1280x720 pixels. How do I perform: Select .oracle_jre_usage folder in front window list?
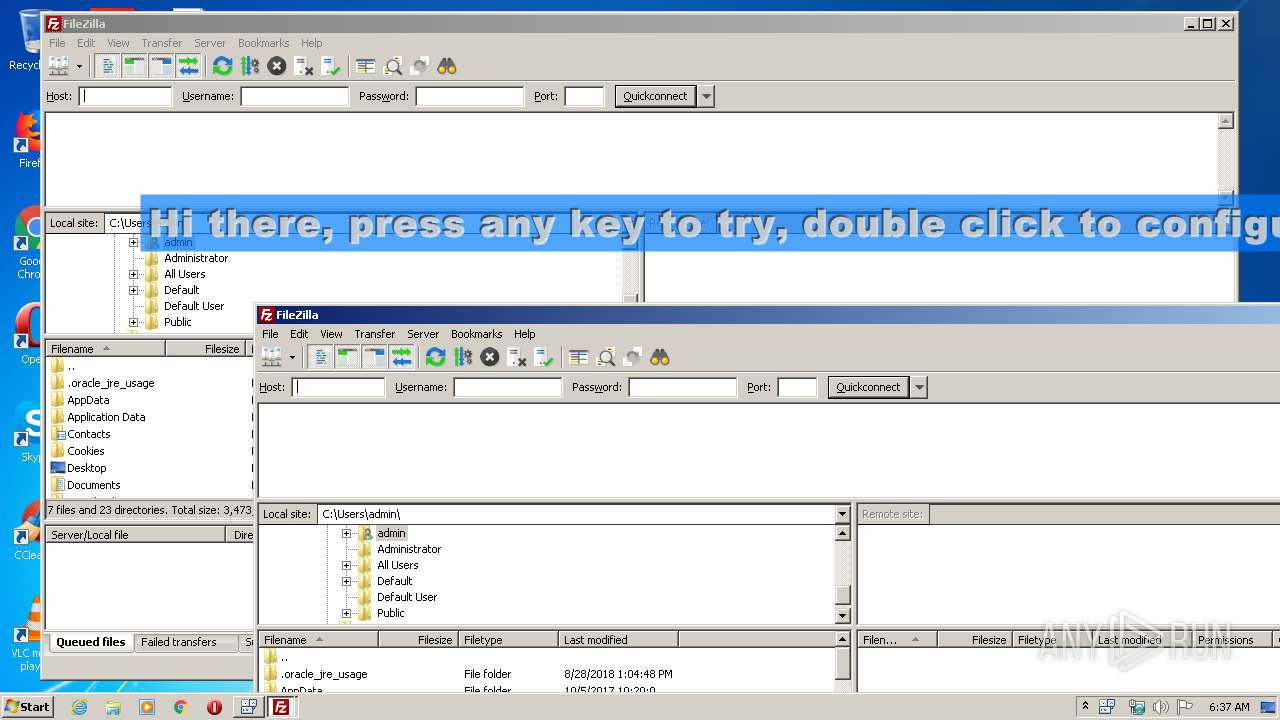click(323, 674)
